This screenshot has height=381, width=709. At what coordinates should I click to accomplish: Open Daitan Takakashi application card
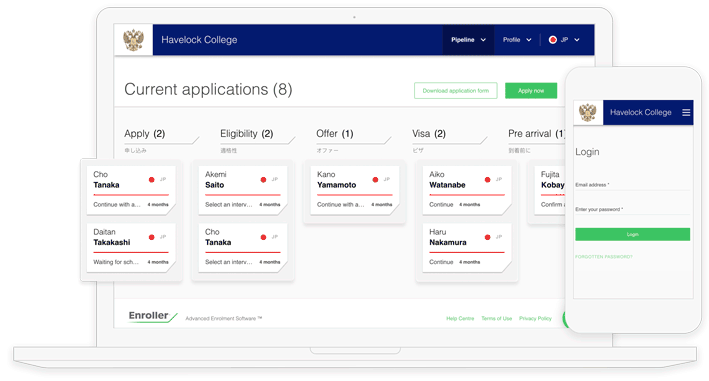tap(131, 247)
